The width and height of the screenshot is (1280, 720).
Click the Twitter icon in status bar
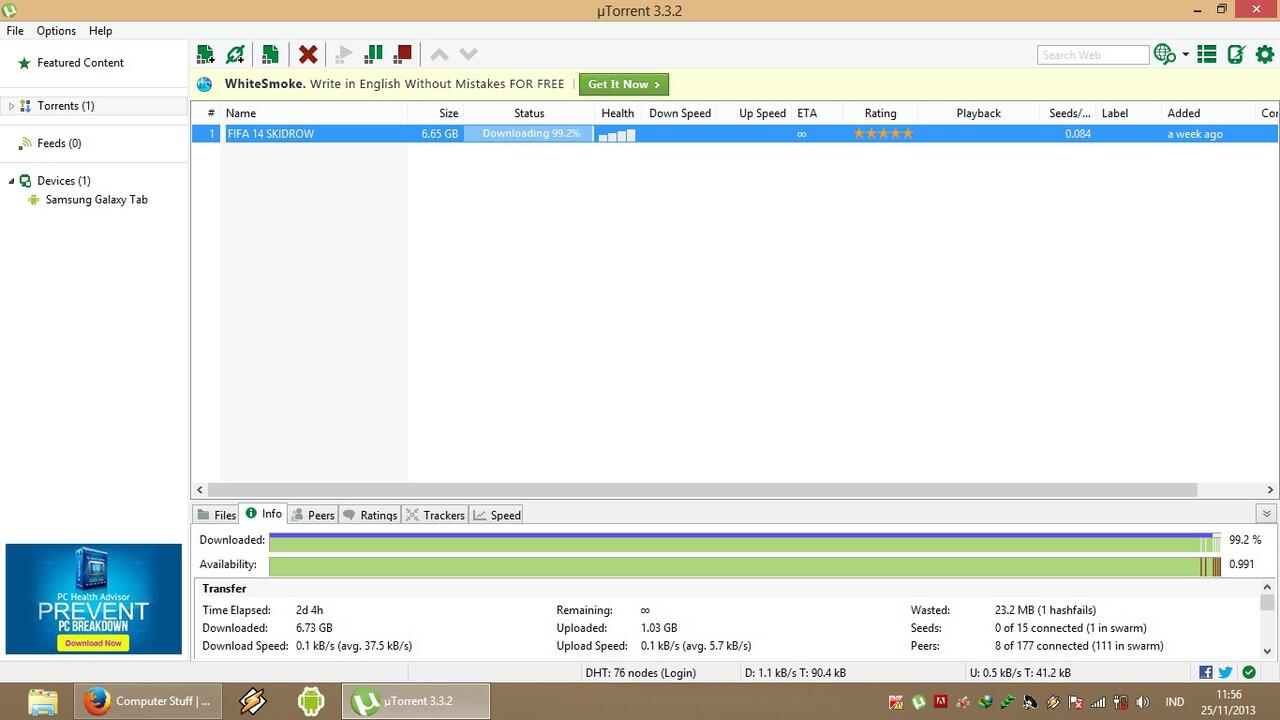pyautogui.click(x=1225, y=673)
